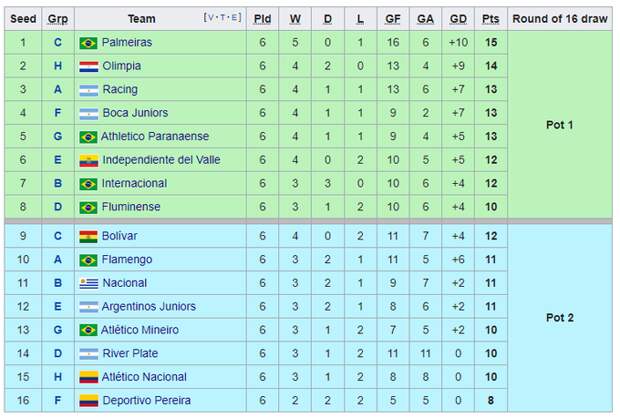Open the E (edit) template link
Viewport: 620px width, 418px height.
[234, 17]
